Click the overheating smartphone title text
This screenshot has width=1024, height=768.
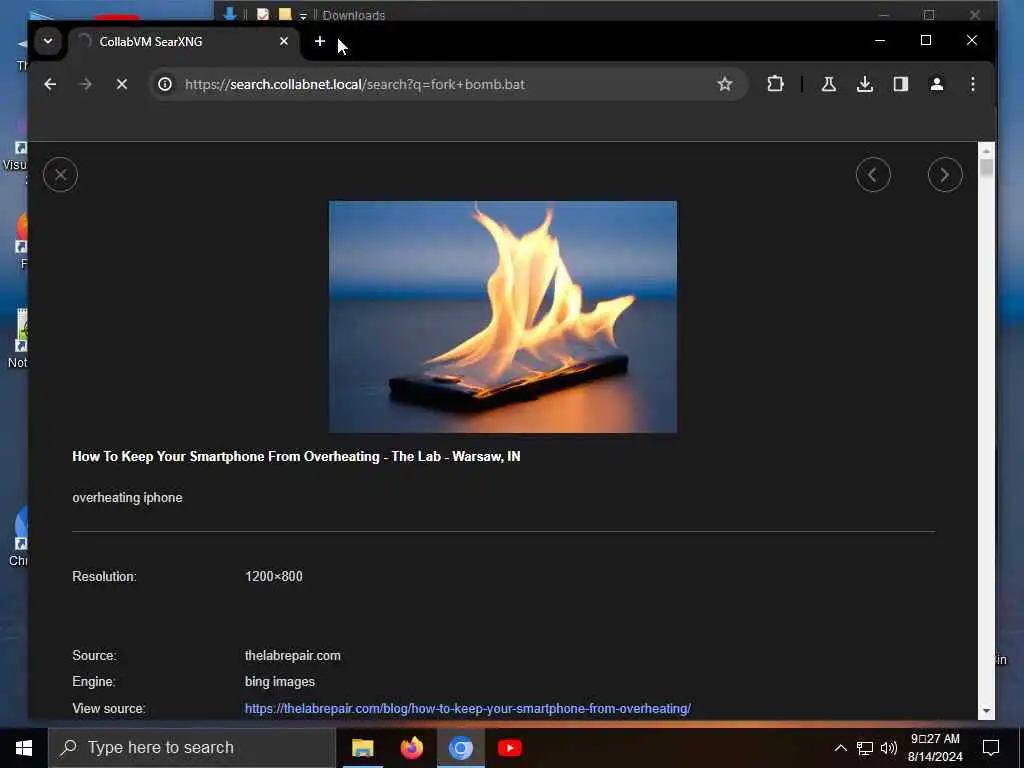point(296,456)
